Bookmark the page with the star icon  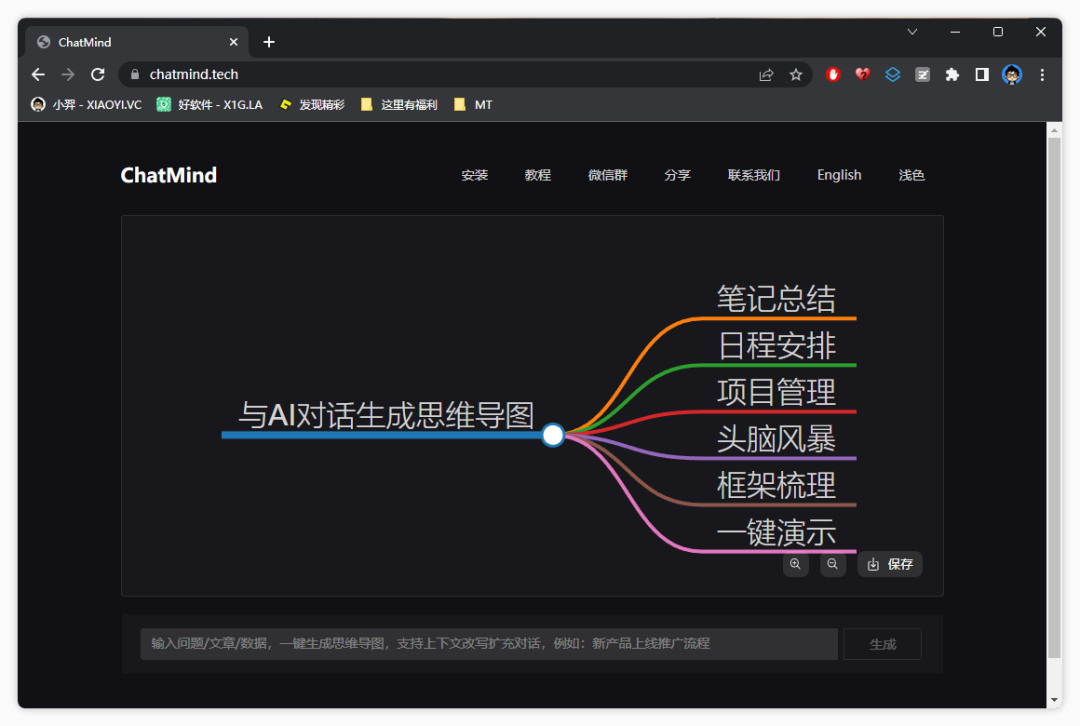coord(796,74)
